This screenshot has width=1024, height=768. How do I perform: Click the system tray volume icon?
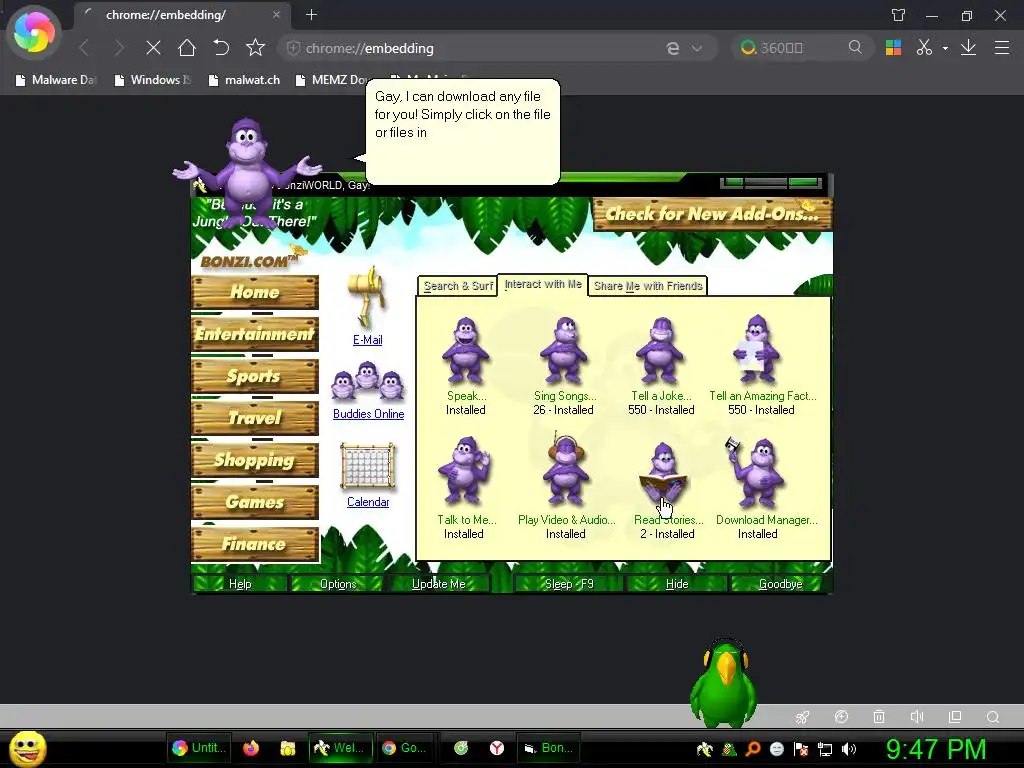[x=849, y=749]
